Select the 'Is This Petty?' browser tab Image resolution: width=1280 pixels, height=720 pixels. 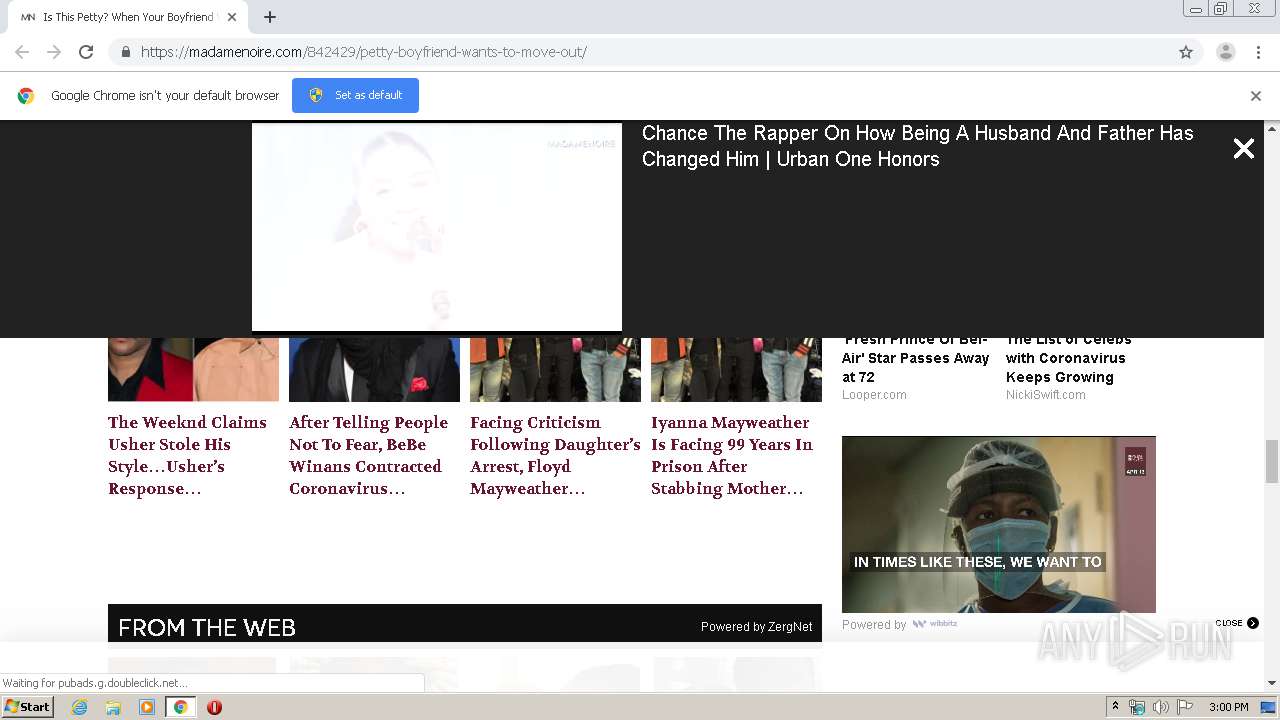point(128,17)
